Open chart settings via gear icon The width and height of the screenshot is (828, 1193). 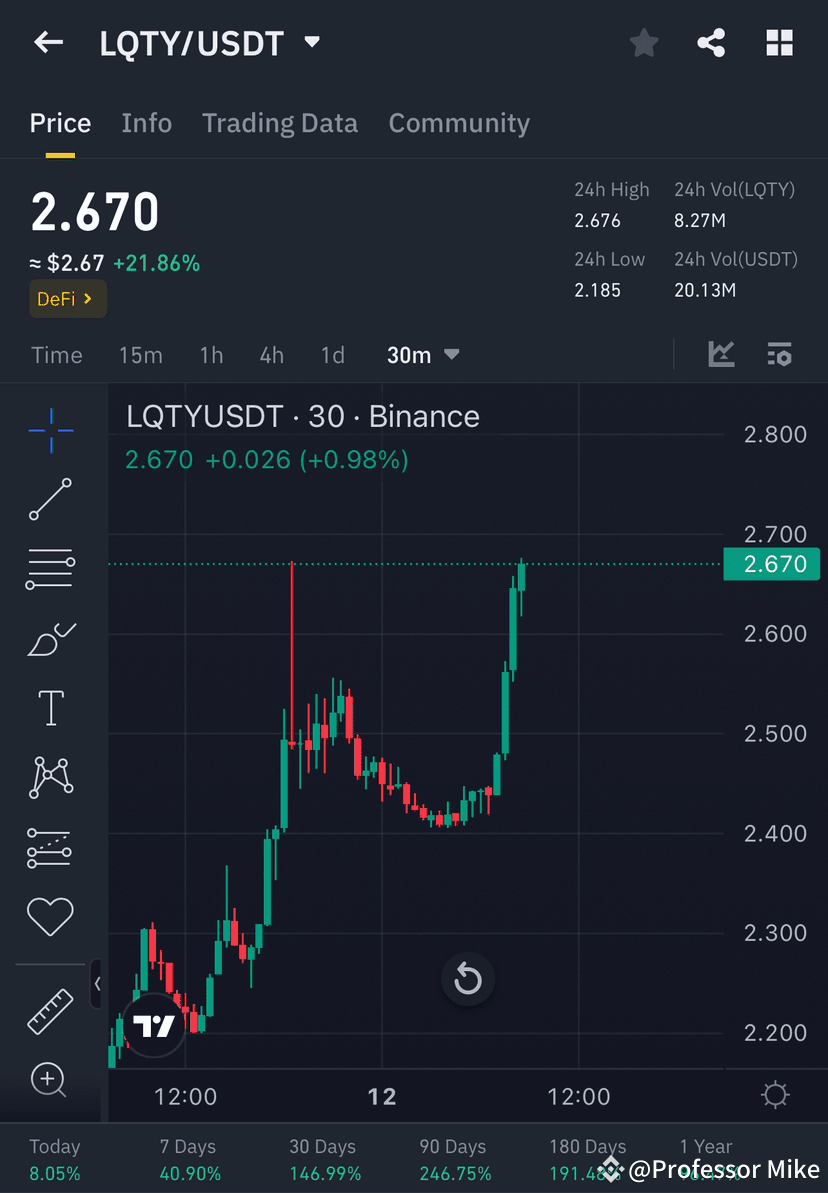(x=775, y=1096)
